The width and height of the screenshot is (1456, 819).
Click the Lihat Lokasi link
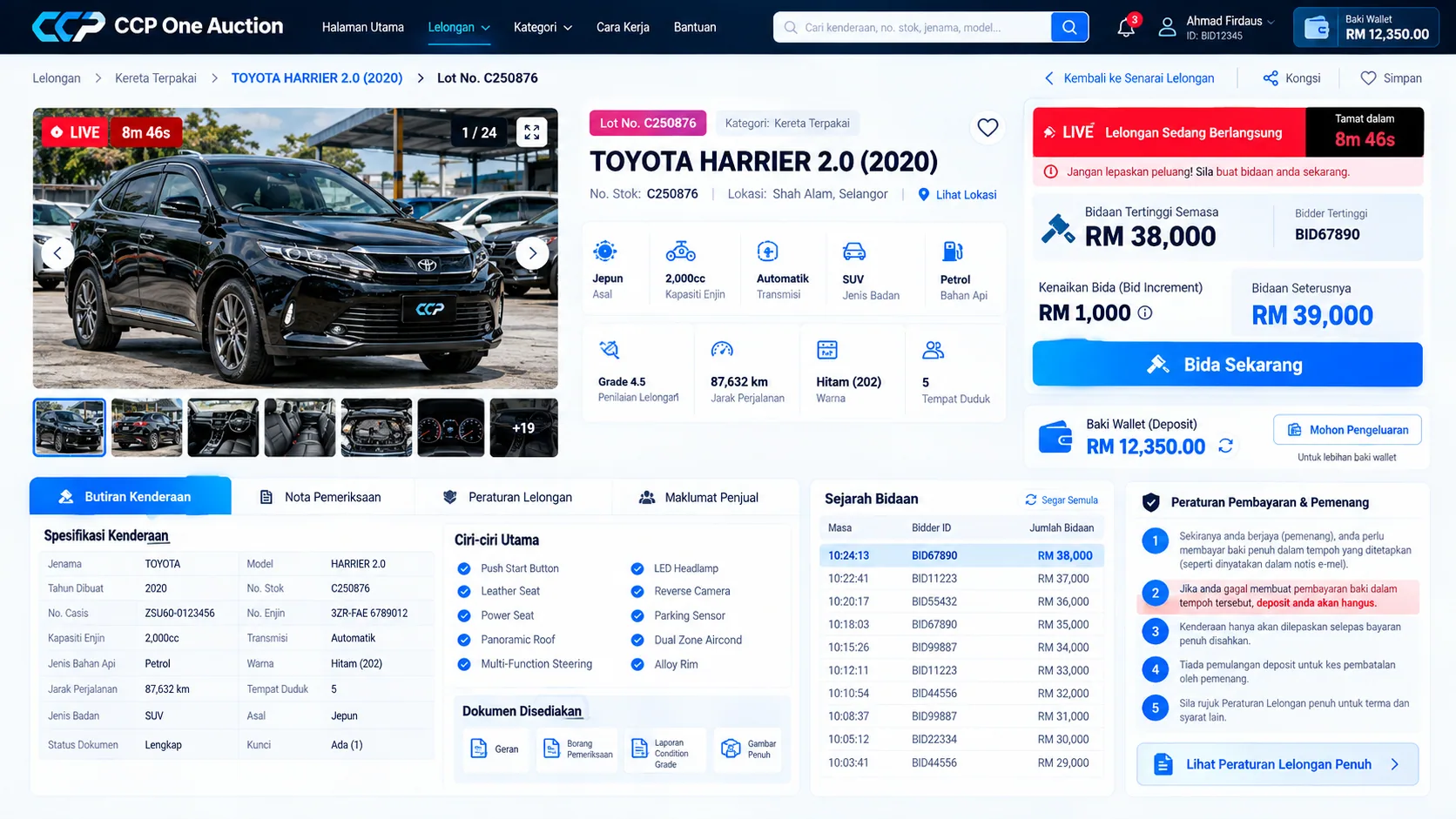[x=957, y=195]
